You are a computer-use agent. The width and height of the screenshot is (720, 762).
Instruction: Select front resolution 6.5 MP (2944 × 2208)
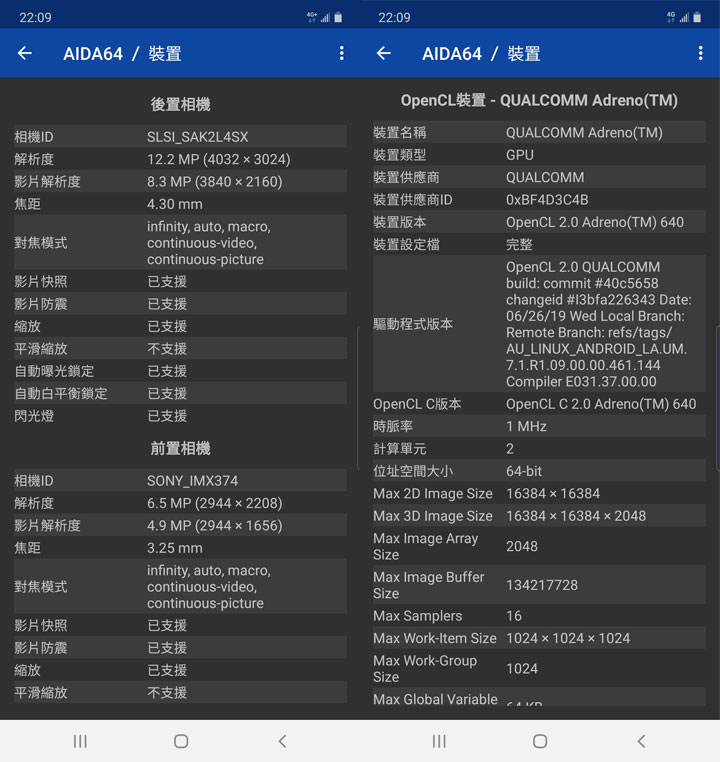[215, 503]
